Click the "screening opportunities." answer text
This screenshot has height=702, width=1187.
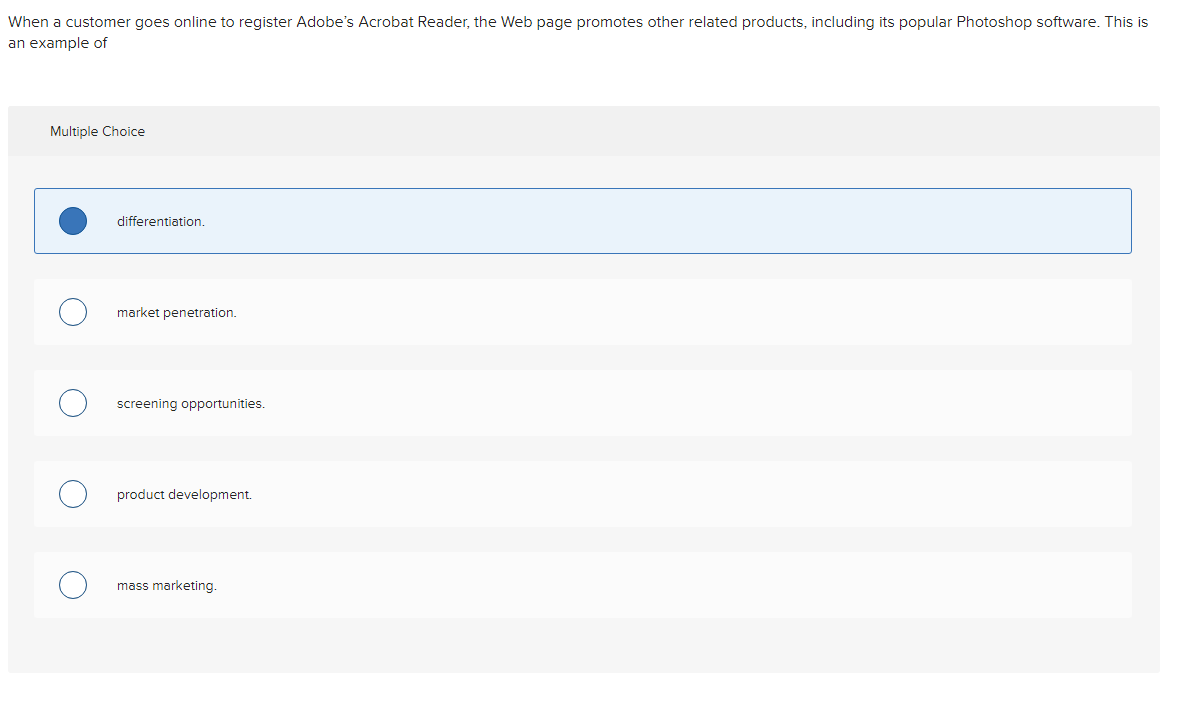[191, 403]
